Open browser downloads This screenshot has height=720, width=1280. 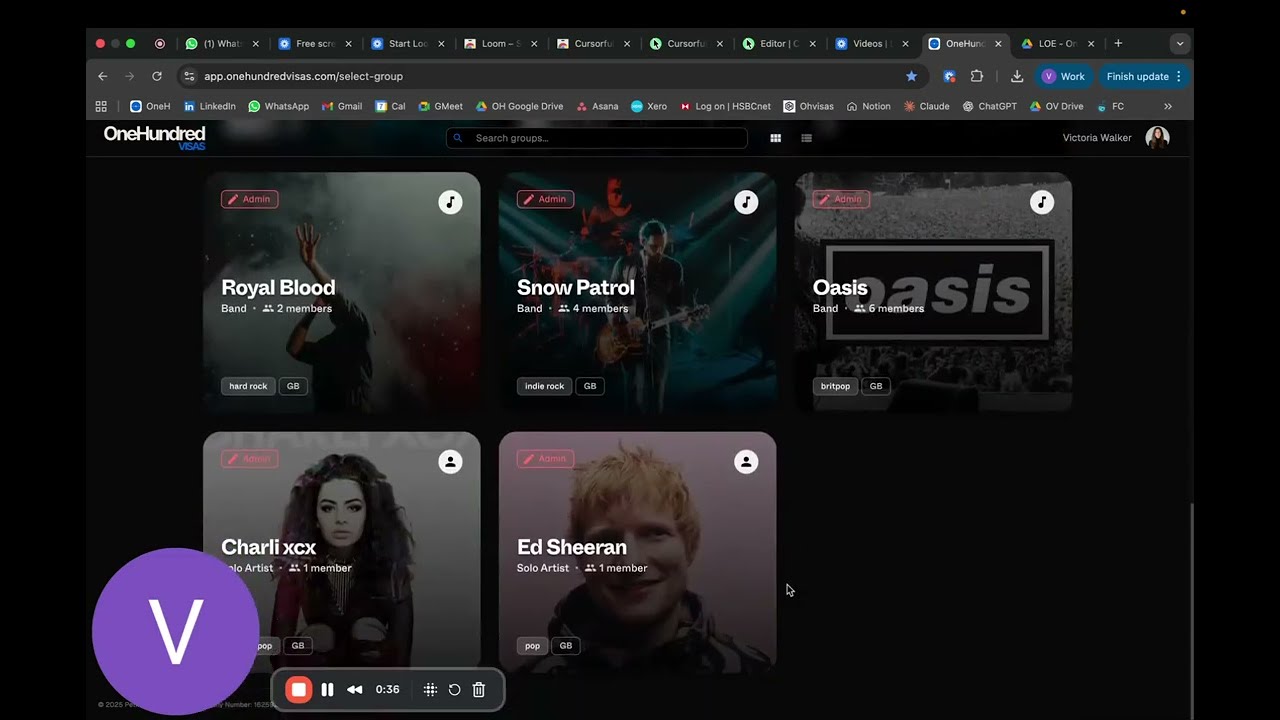coord(1017,76)
